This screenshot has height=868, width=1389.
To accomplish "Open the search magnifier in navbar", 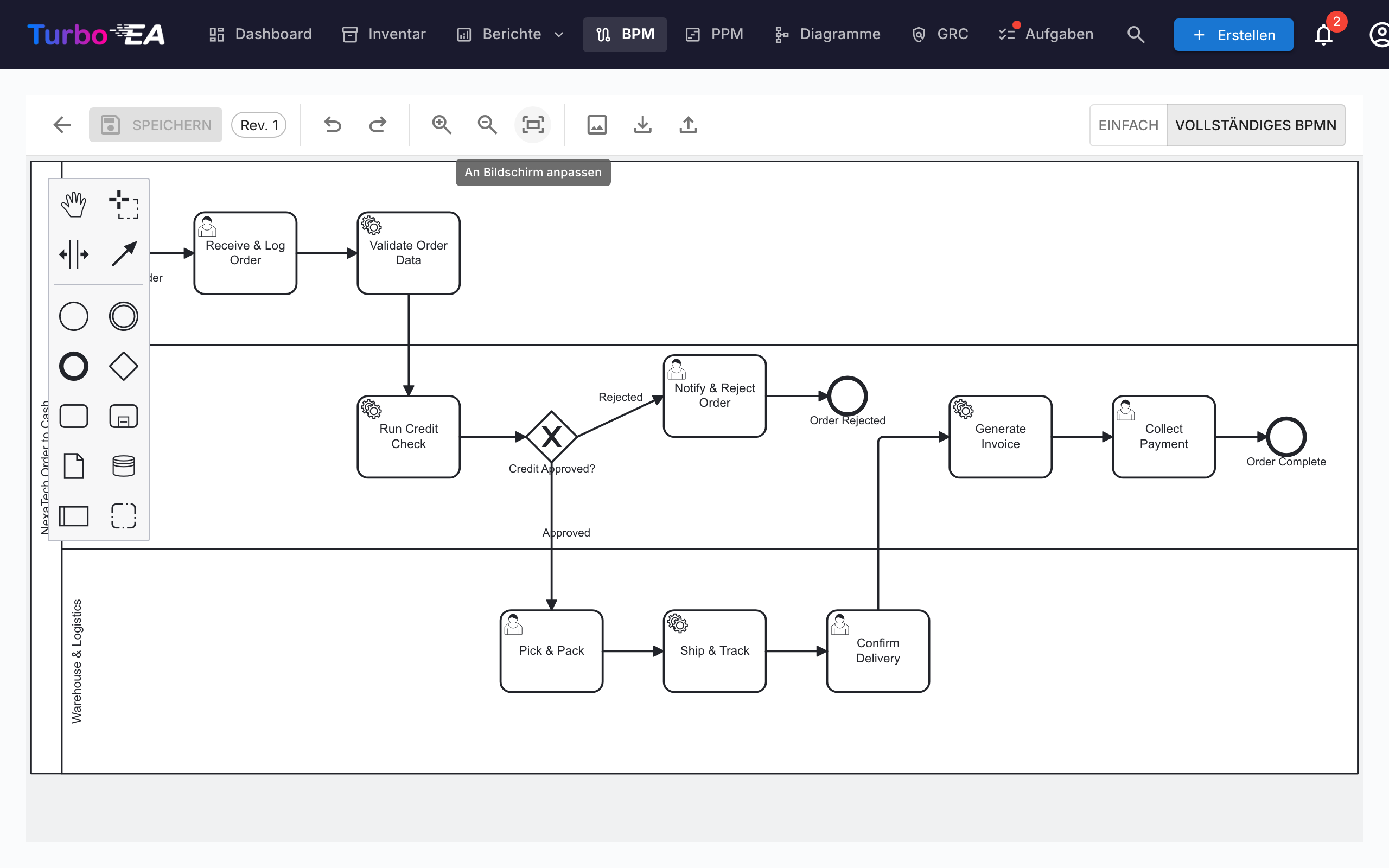I will [1135, 34].
